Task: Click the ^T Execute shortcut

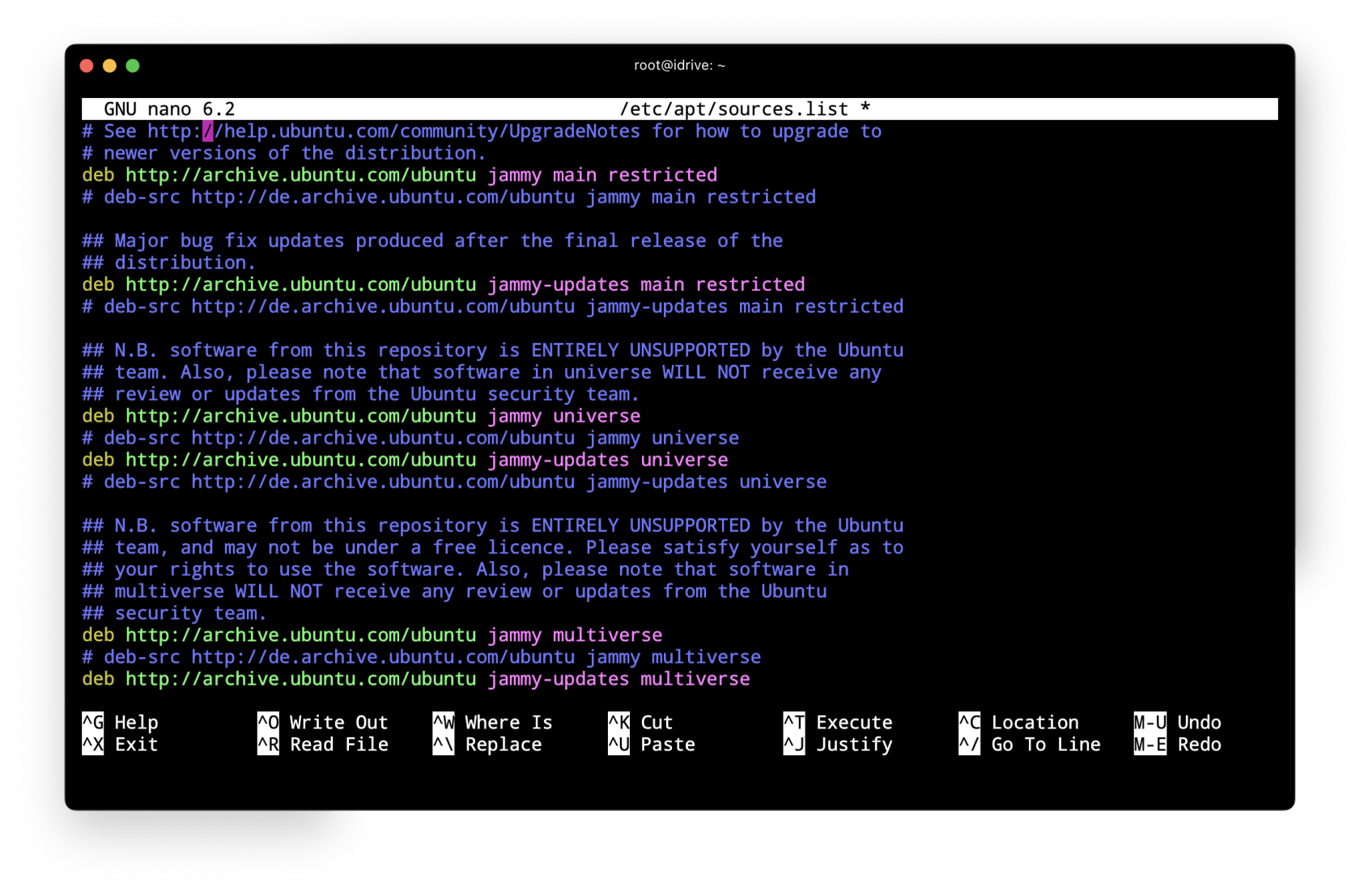Action: (x=838, y=722)
